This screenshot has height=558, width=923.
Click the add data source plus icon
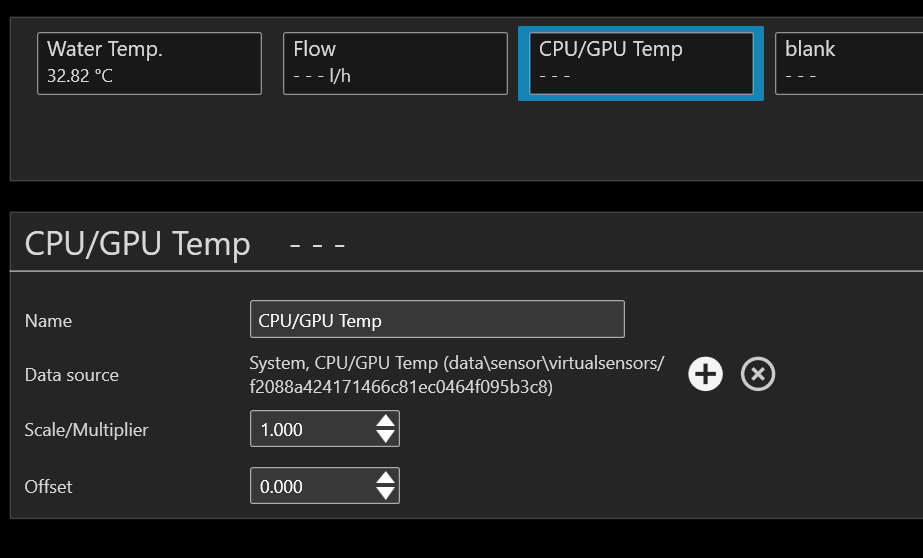click(706, 374)
